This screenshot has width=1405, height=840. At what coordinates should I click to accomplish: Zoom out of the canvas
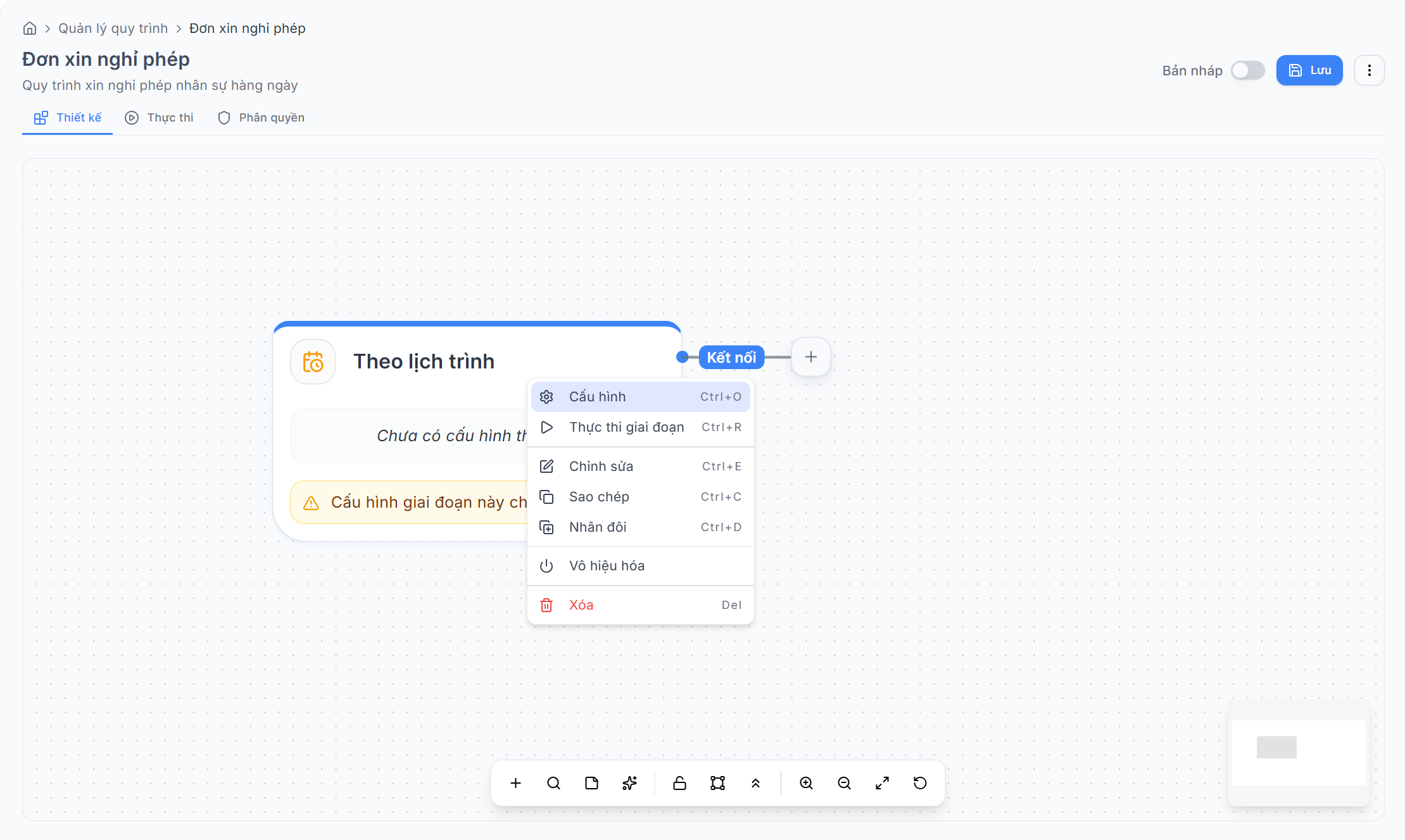pyautogui.click(x=844, y=783)
